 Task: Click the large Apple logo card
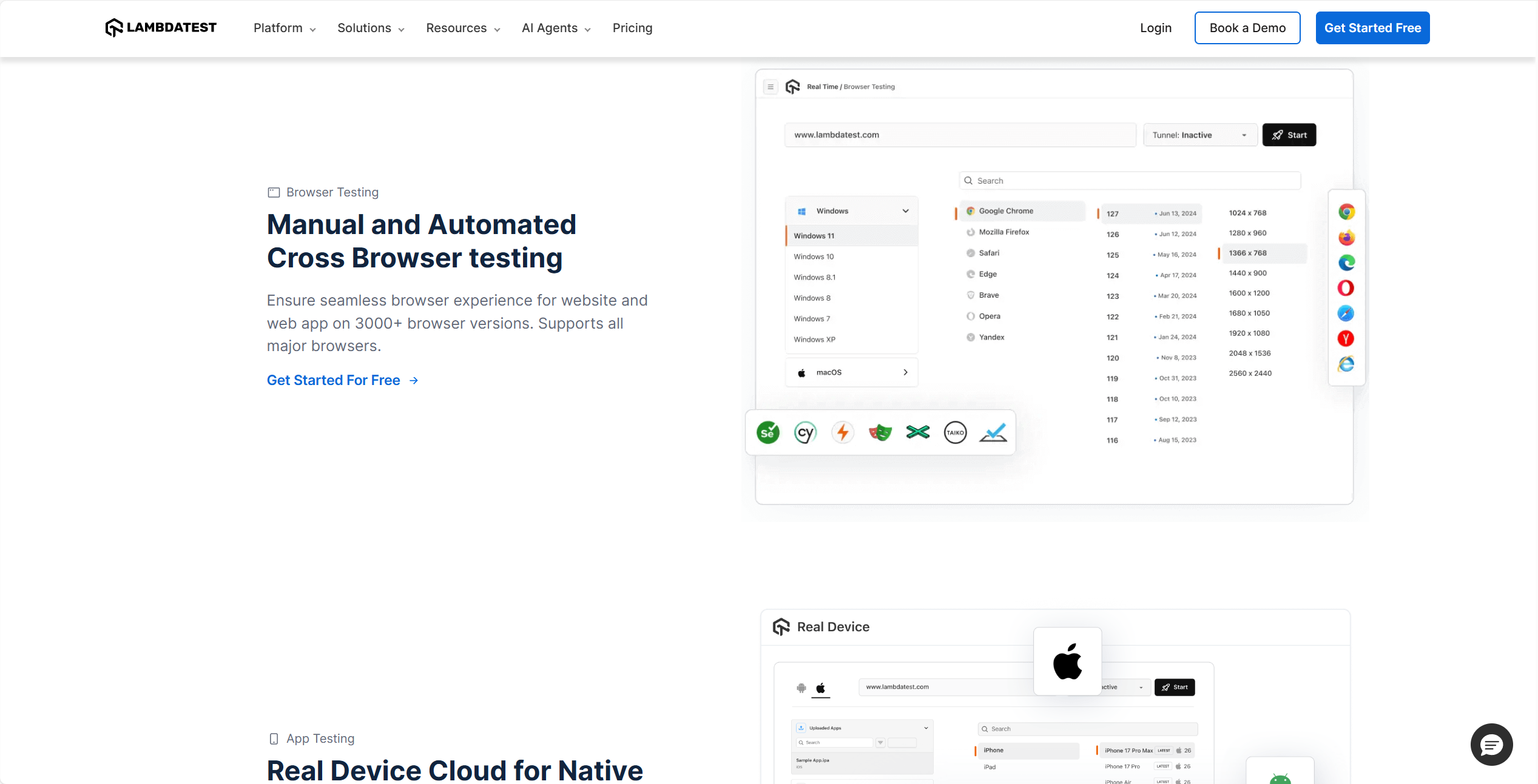pos(1067,662)
